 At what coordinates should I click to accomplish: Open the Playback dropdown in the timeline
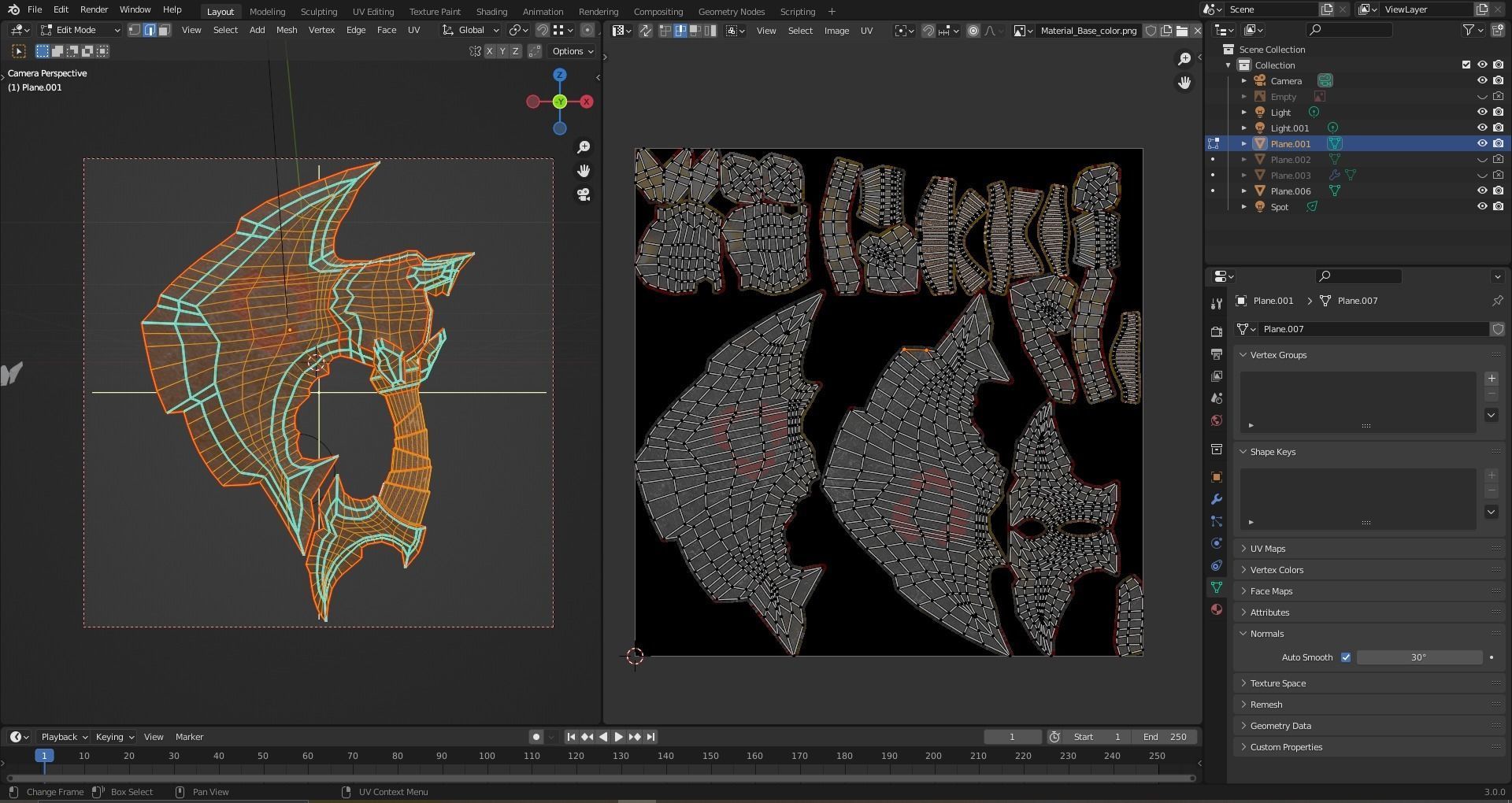64,737
